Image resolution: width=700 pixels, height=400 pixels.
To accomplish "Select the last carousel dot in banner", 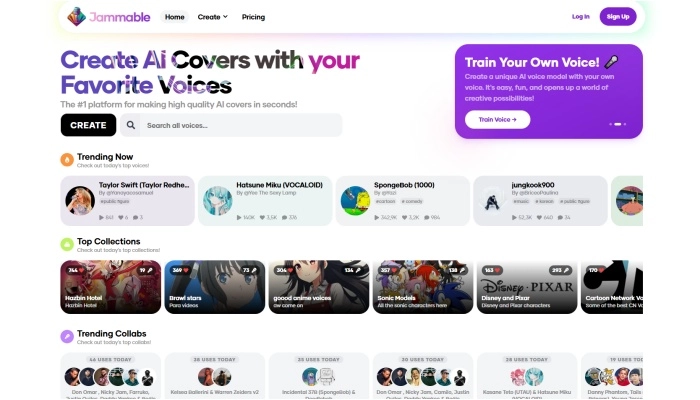I will point(625,124).
